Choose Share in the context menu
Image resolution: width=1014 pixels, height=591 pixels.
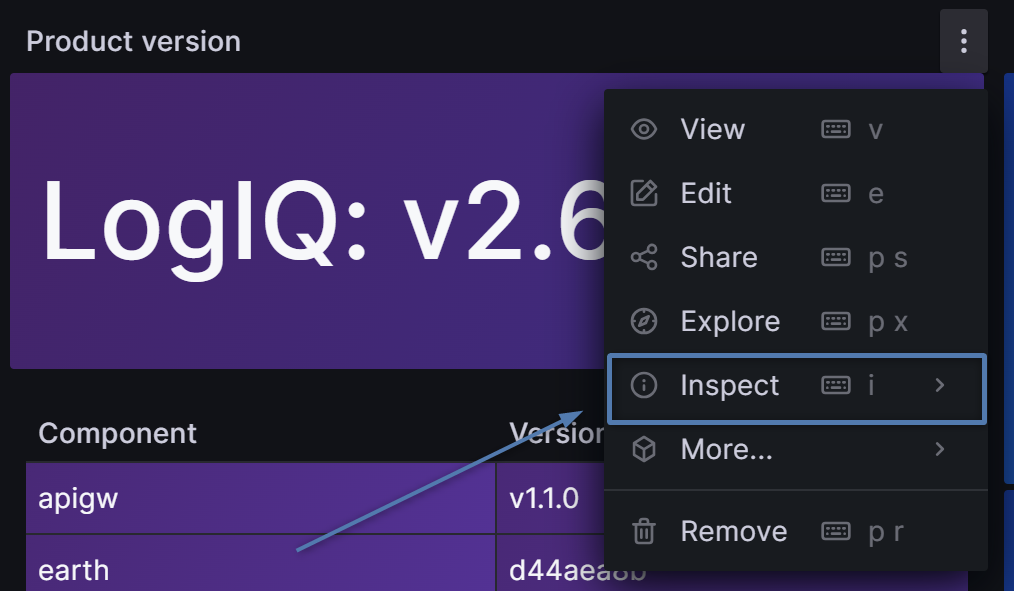[718, 257]
